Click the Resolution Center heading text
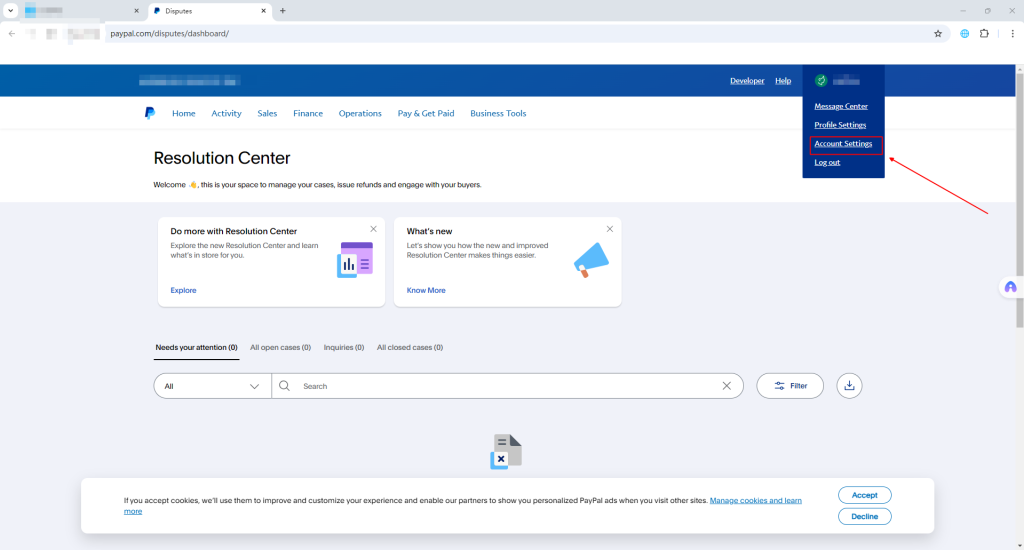Image resolution: width=1024 pixels, height=550 pixels. click(x=222, y=158)
